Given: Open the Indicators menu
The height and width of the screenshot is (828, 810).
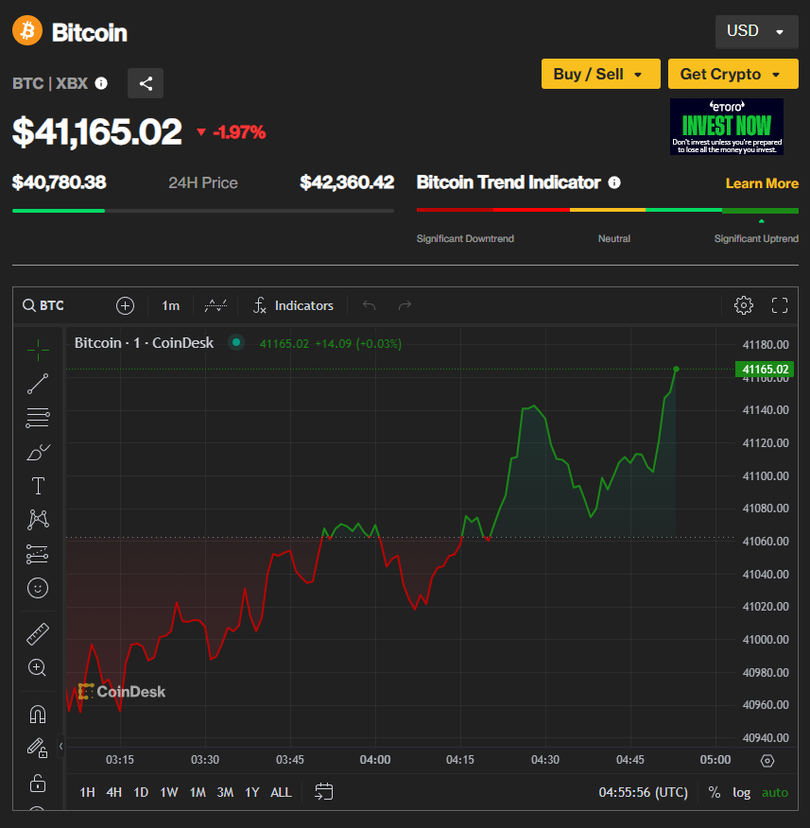Looking at the screenshot, I should tap(293, 305).
